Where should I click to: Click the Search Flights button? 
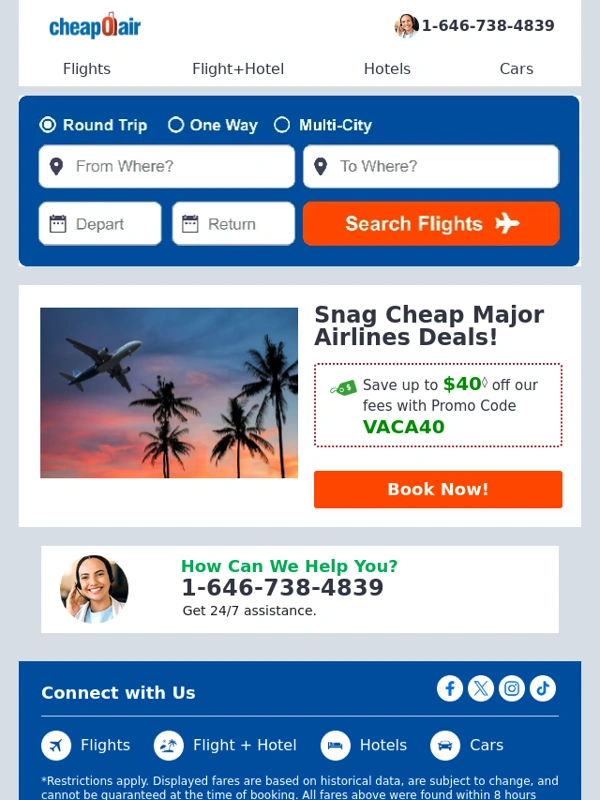tap(431, 223)
